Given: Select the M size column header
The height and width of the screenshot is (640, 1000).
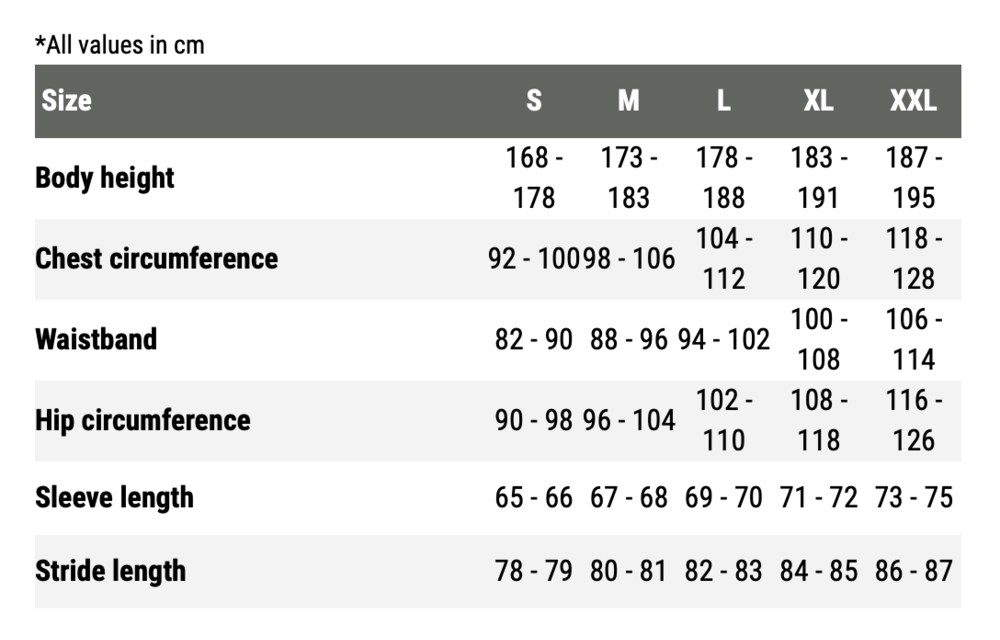Looking at the screenshot, I should click(629, 101).
